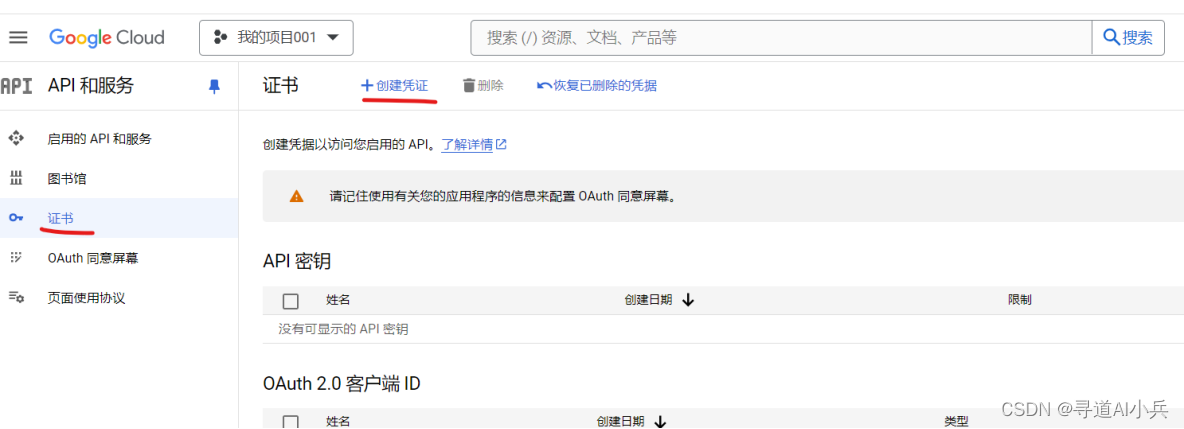Sort API 密钥 by 创建日期 arrow
Image resolution: width=1184 pixels, height=429 pixels.
click(x=687, y=300)
